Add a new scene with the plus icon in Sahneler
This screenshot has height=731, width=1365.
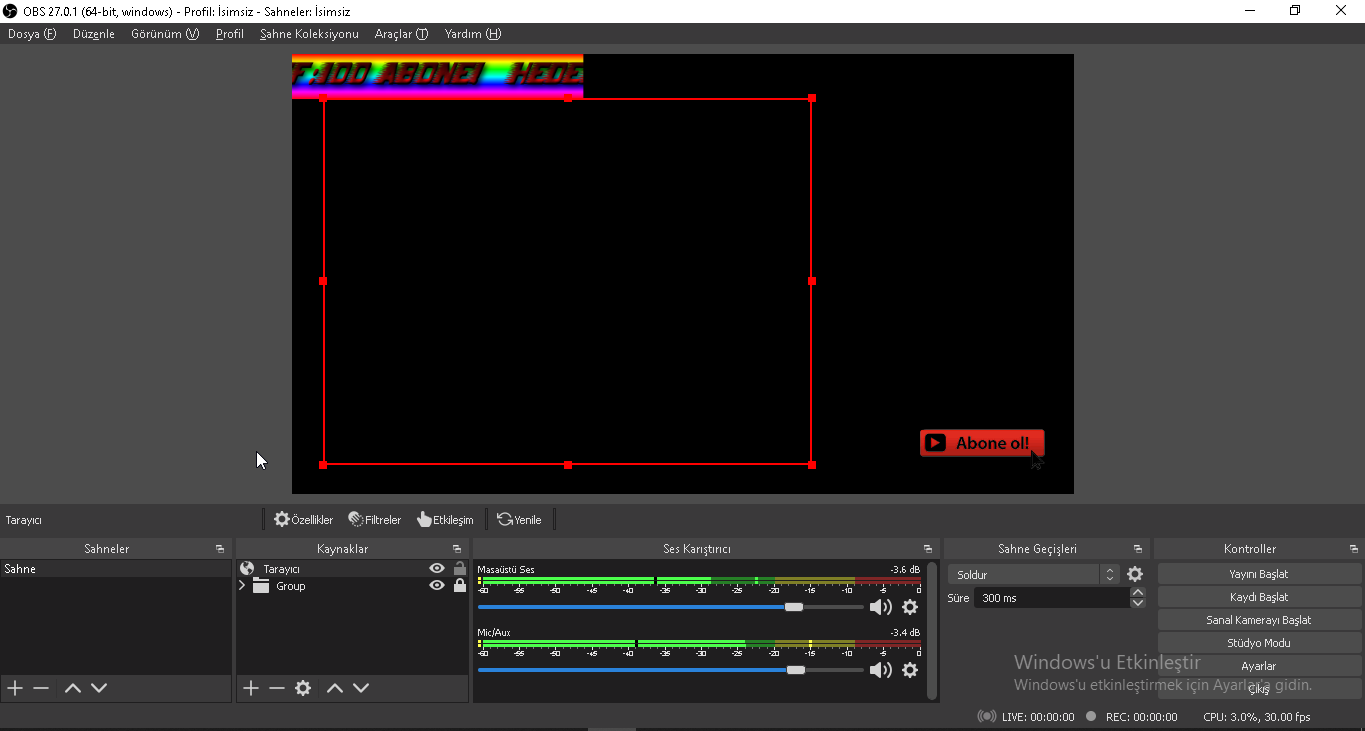[15, 688]
